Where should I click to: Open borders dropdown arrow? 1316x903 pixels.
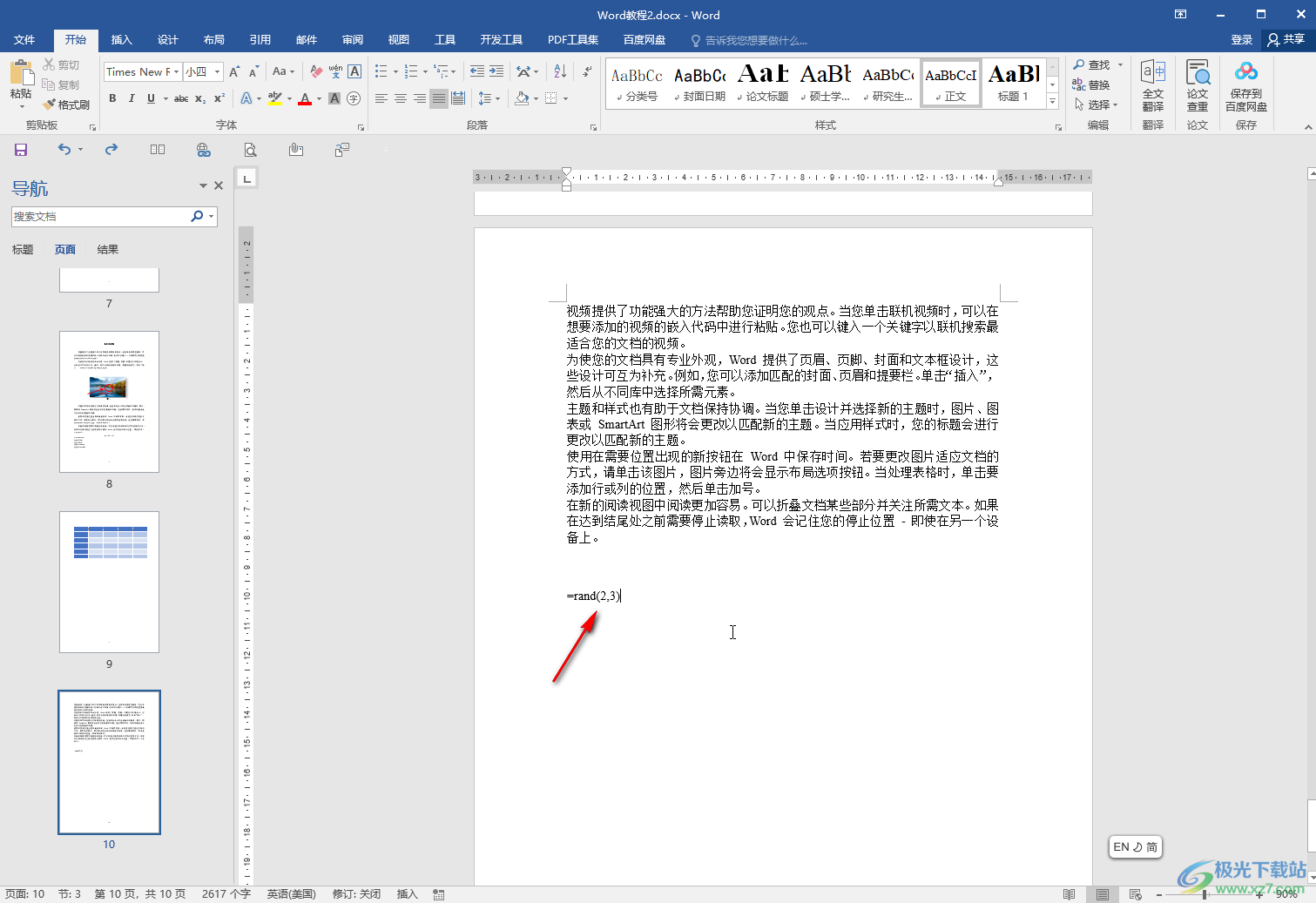[x=565, y=98]
